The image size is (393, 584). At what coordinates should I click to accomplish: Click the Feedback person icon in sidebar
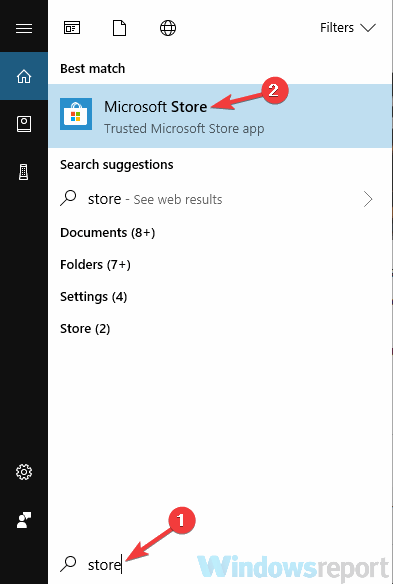(x=24, y=520)
